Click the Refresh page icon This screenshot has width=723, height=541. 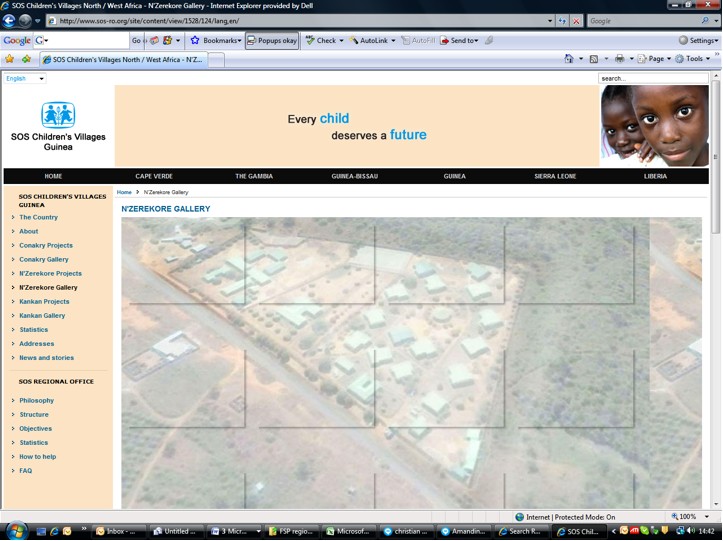click(x=562, y=21)
